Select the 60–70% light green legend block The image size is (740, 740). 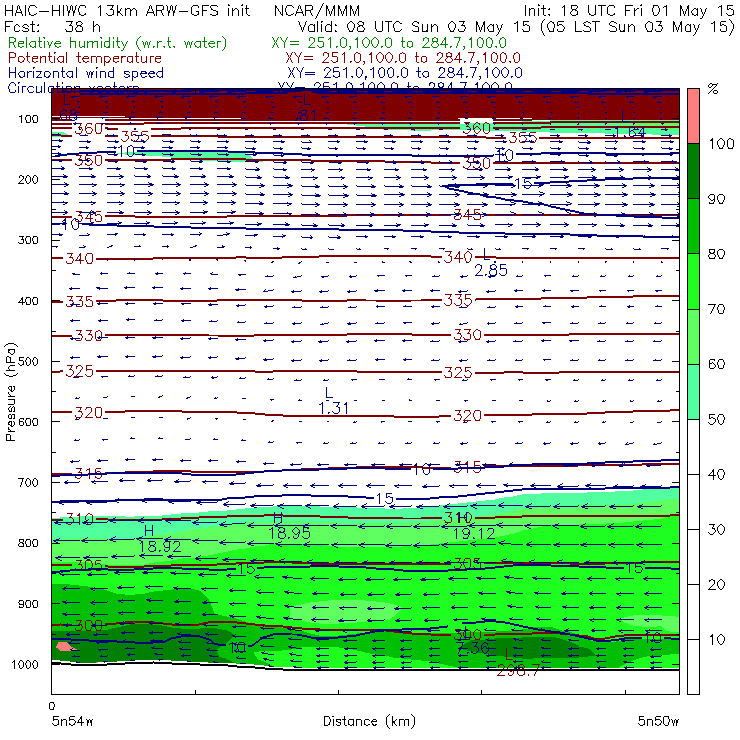pos(693,336)
